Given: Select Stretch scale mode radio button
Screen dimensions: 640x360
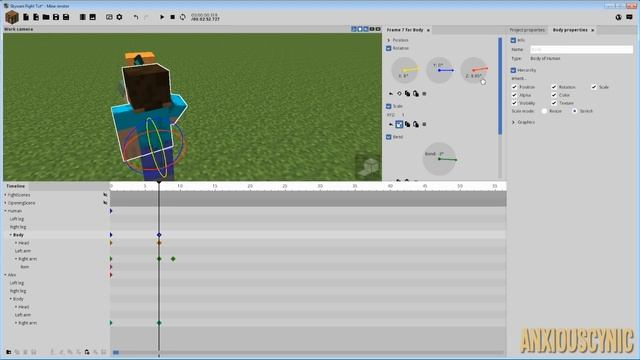Looking at the screenshot, I should click(x=575, y=111).
